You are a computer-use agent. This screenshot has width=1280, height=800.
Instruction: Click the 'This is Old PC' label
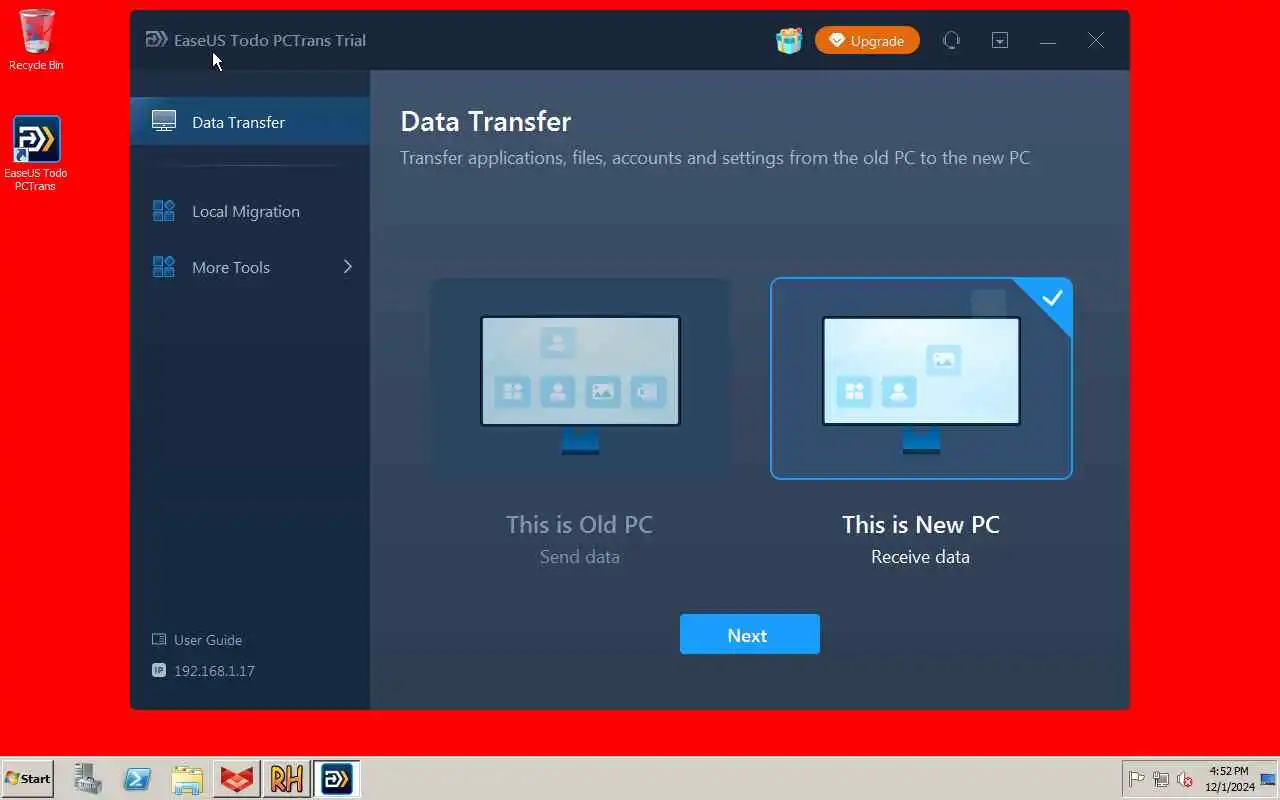pyautogui.click(x=579, y=524)
